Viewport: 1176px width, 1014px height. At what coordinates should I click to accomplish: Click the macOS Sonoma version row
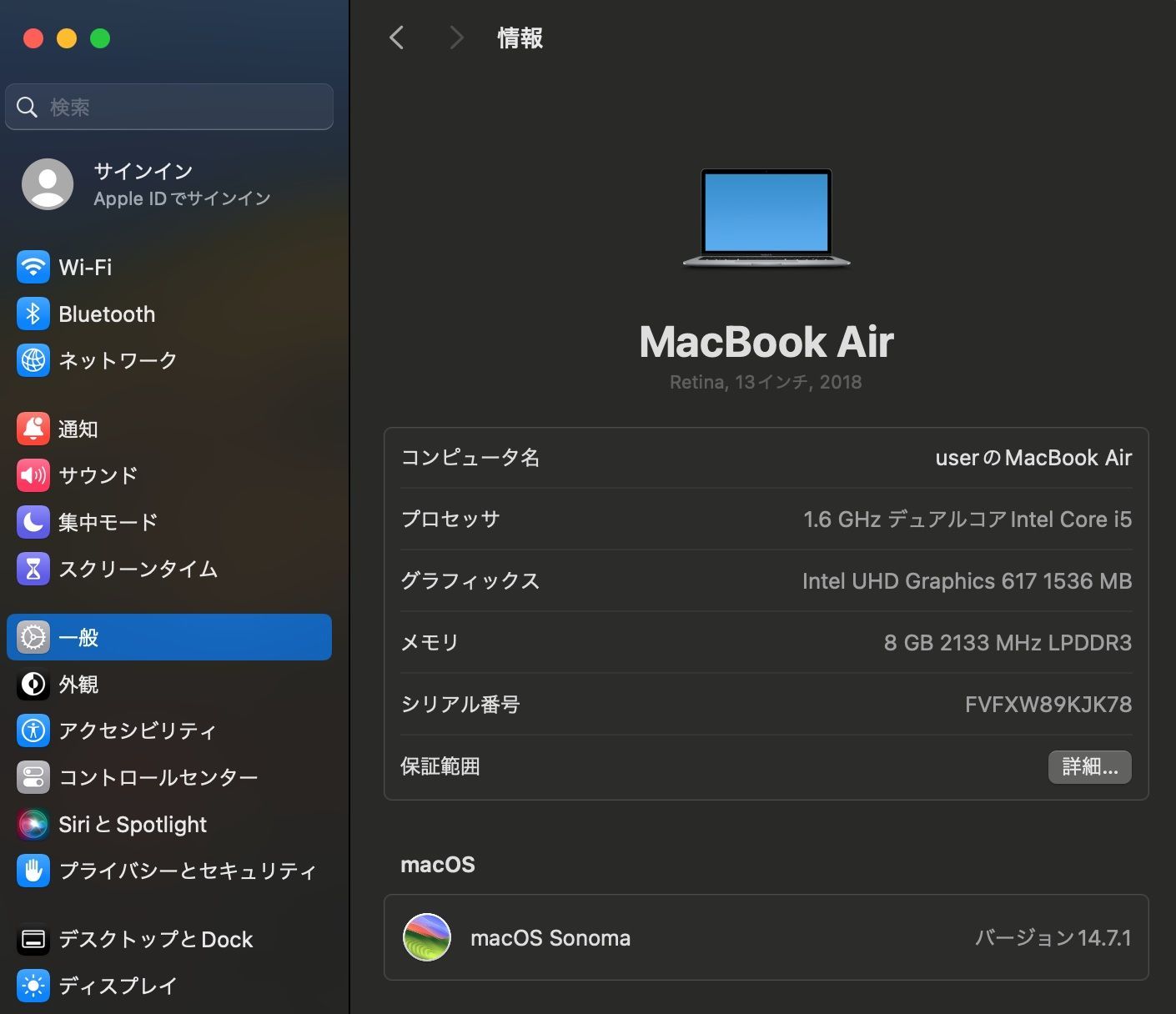(766, 937)
